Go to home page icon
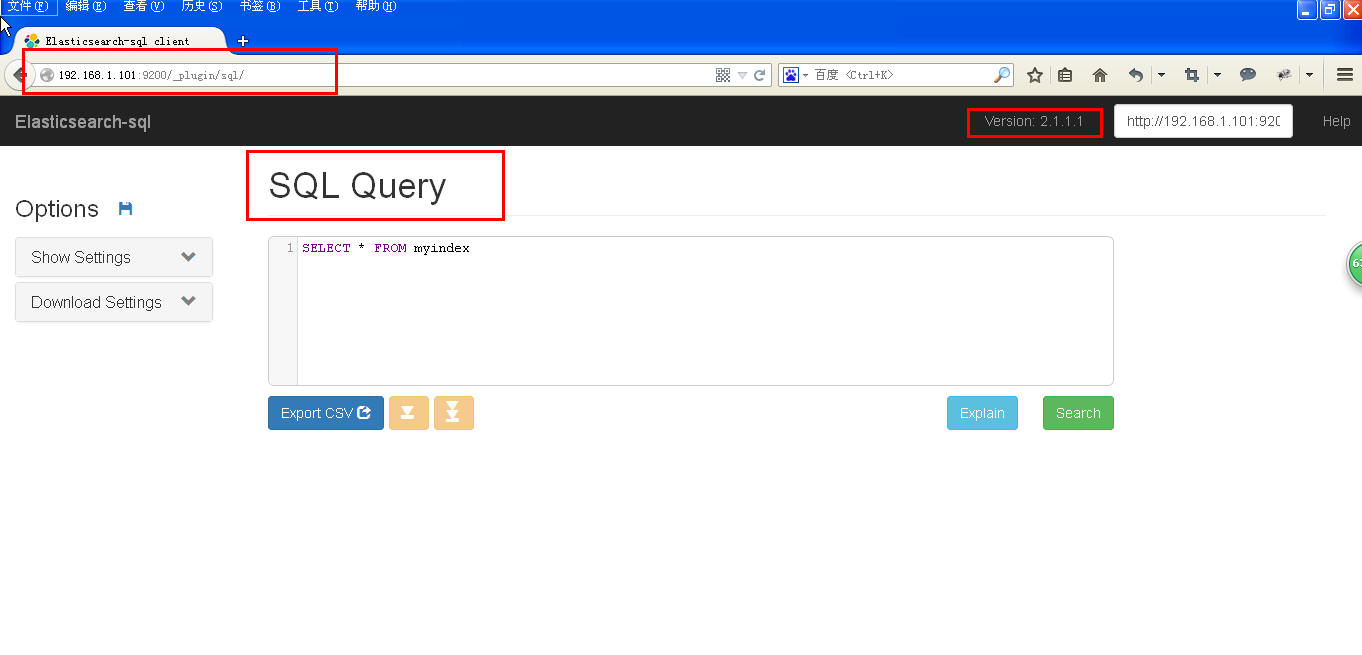The width and height of the screenshot is (1362, 655). tap(1100, 75)
